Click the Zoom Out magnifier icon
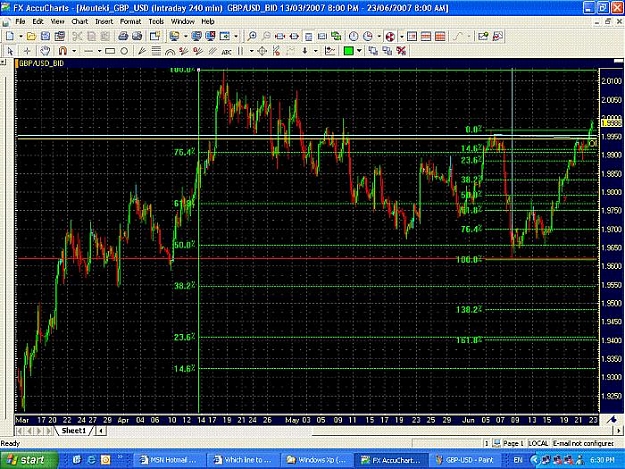The image size is (625, 469). coord(266,36)
